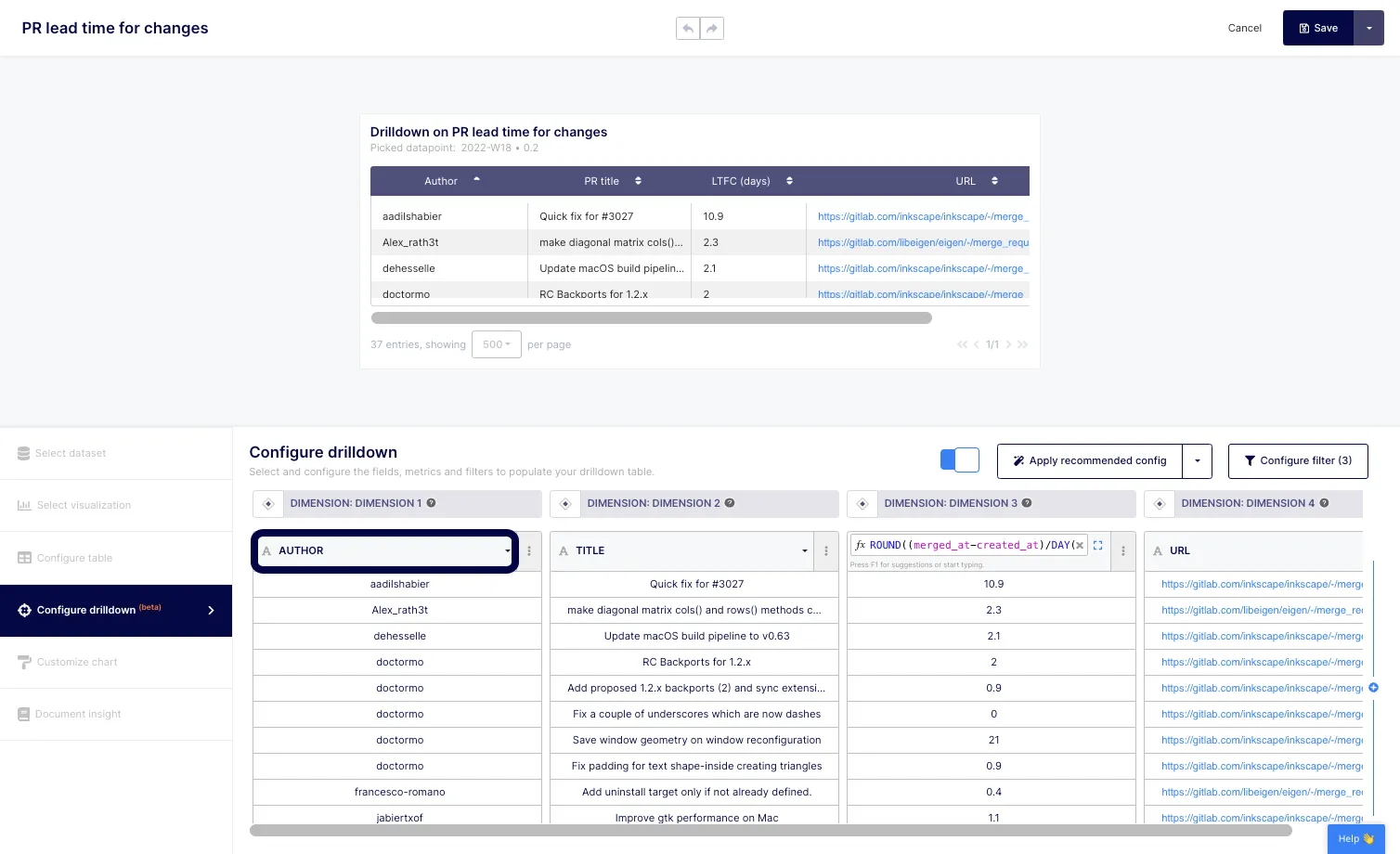Click the ROUND formula input field
Viewport: 1400px width, 854px height.
966,545
